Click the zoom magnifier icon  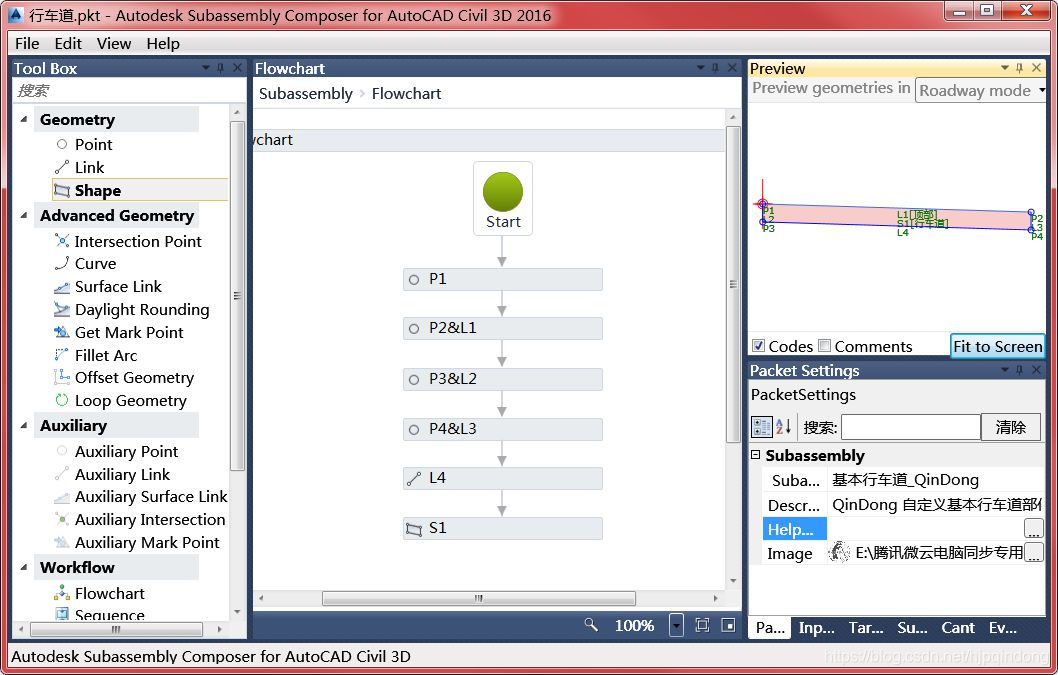pyautogui.click(x=591, y=625)
